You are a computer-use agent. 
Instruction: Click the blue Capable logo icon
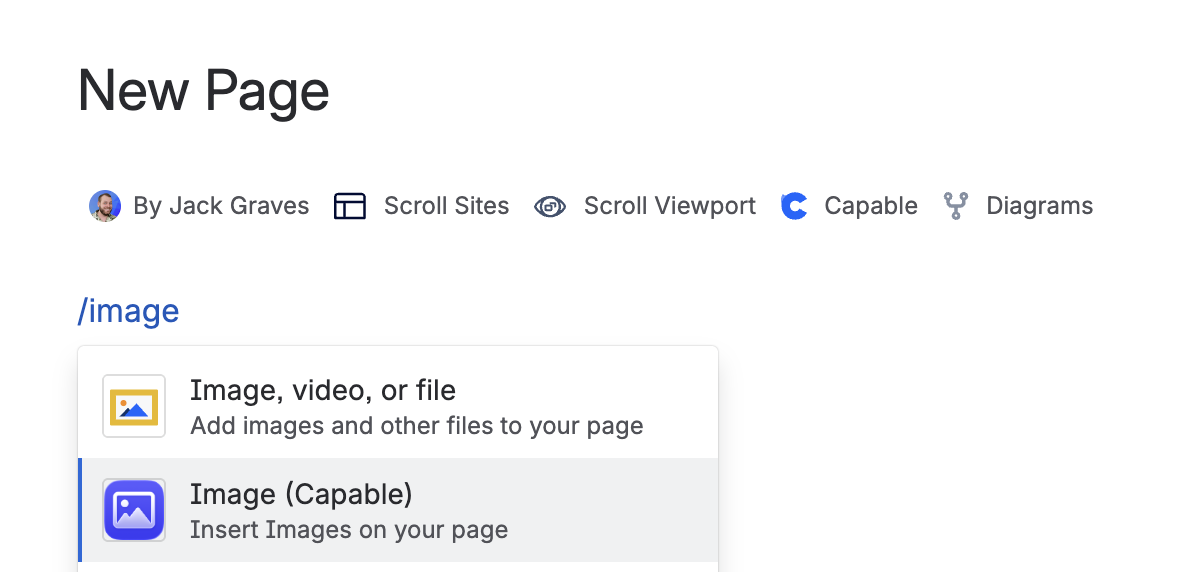coord(794,206)
